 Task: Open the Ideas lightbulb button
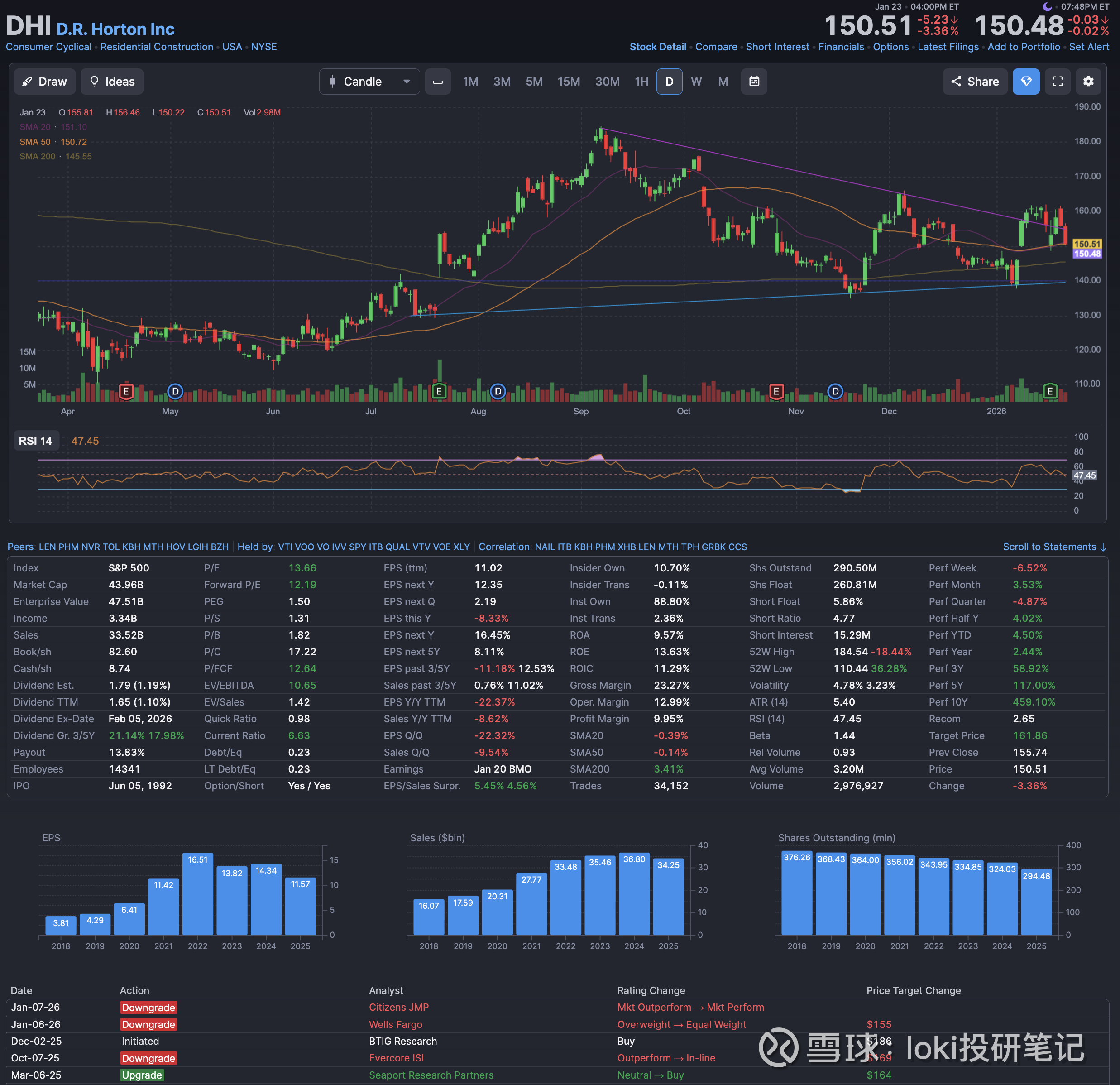coord(112,82)
